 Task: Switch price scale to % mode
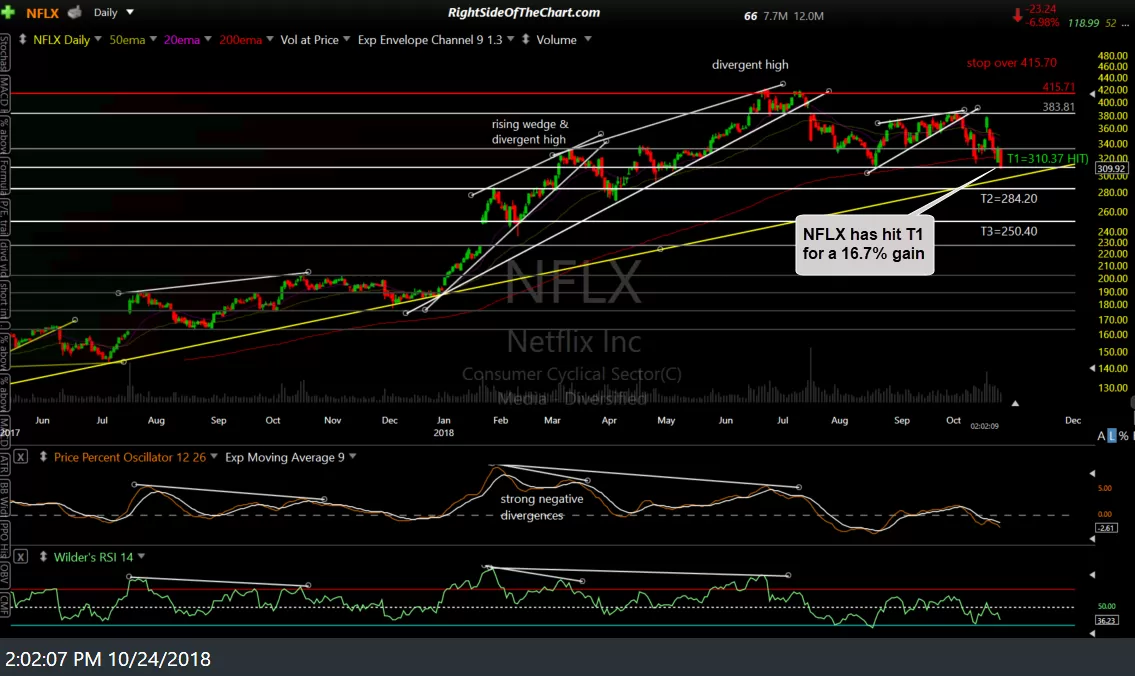click(1123, 436)
